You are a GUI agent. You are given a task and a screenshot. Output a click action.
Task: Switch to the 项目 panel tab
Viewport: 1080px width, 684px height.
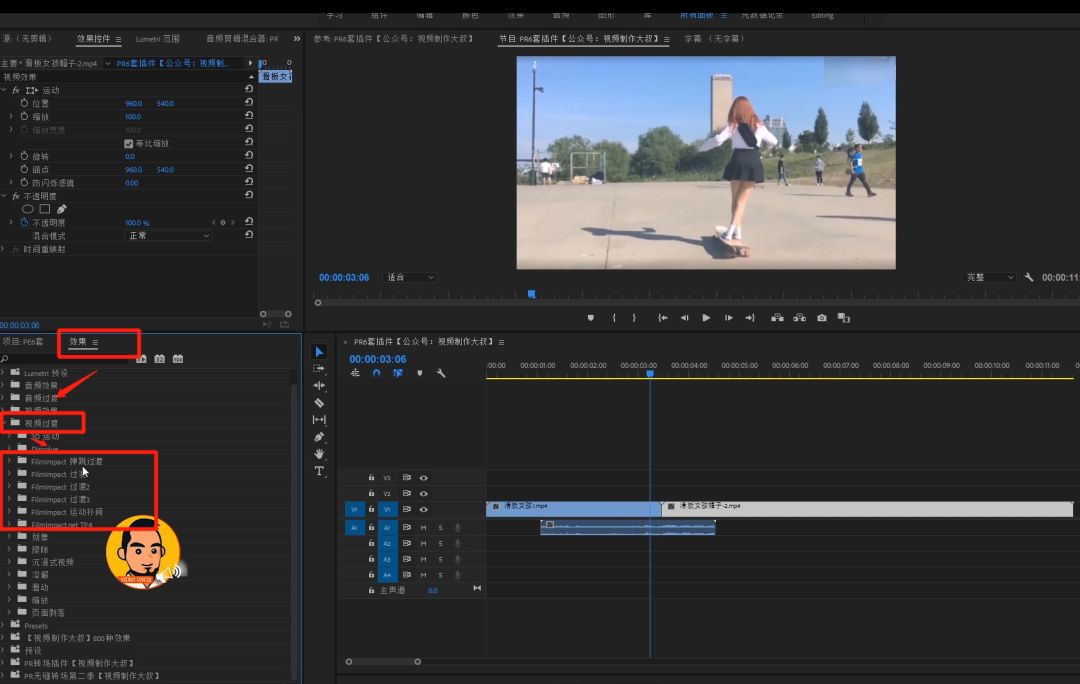(24, 342)
